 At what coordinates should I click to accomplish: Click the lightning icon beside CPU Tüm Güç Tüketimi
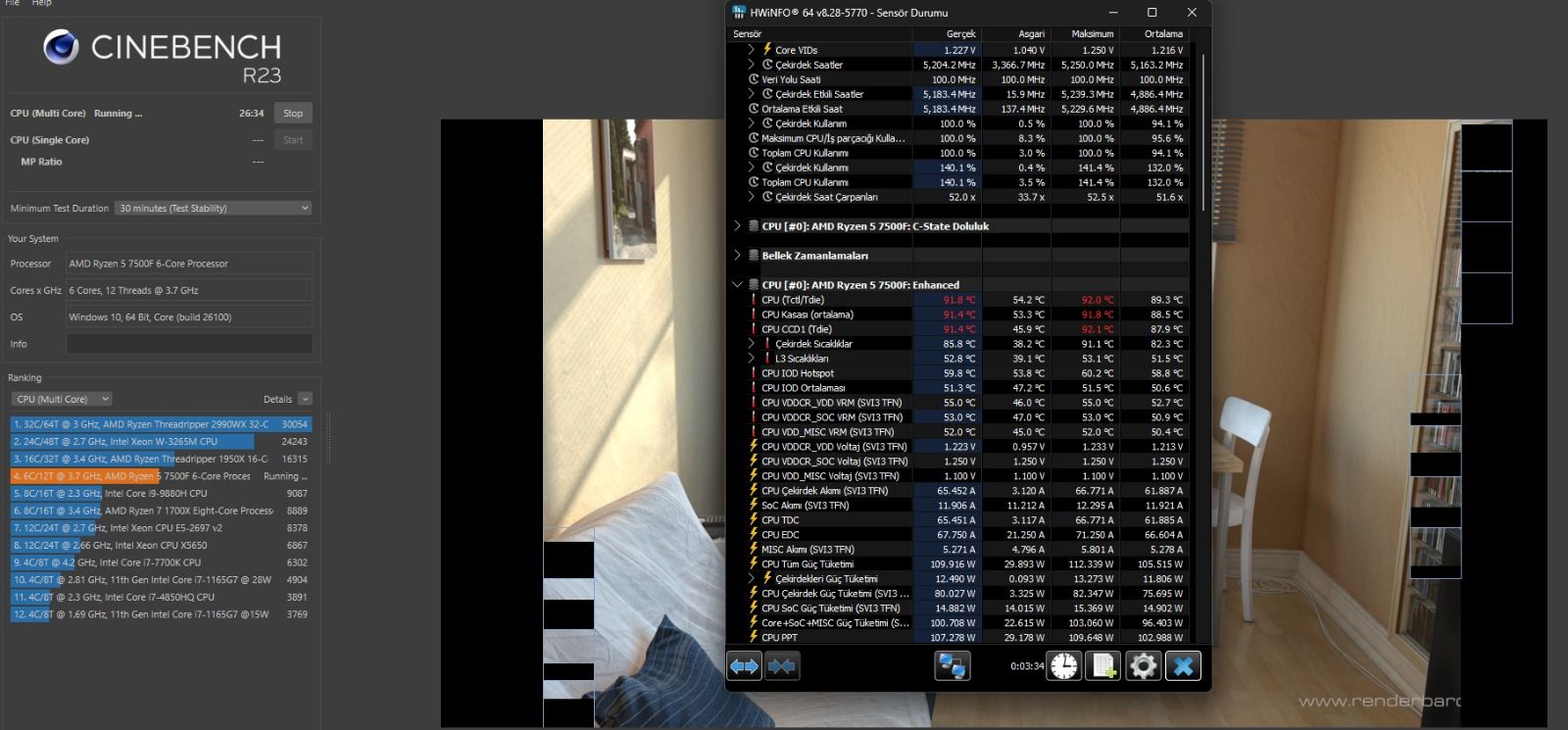754,564
